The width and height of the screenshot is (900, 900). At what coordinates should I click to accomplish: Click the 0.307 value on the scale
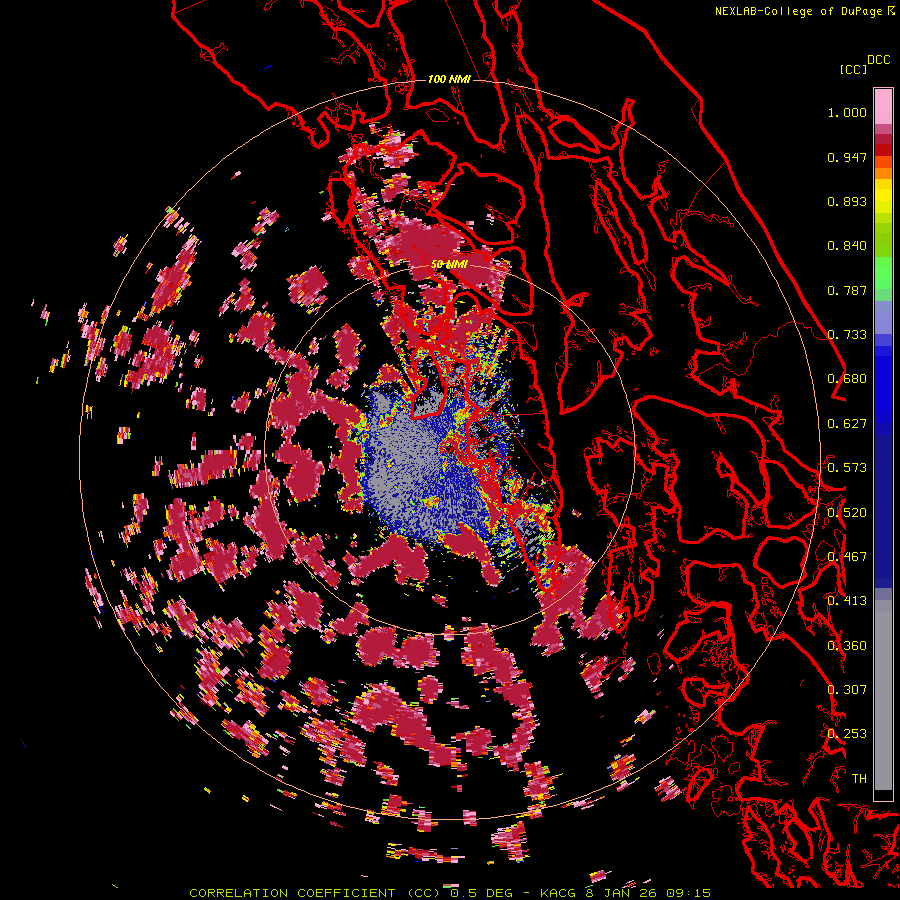coord(847,689)
